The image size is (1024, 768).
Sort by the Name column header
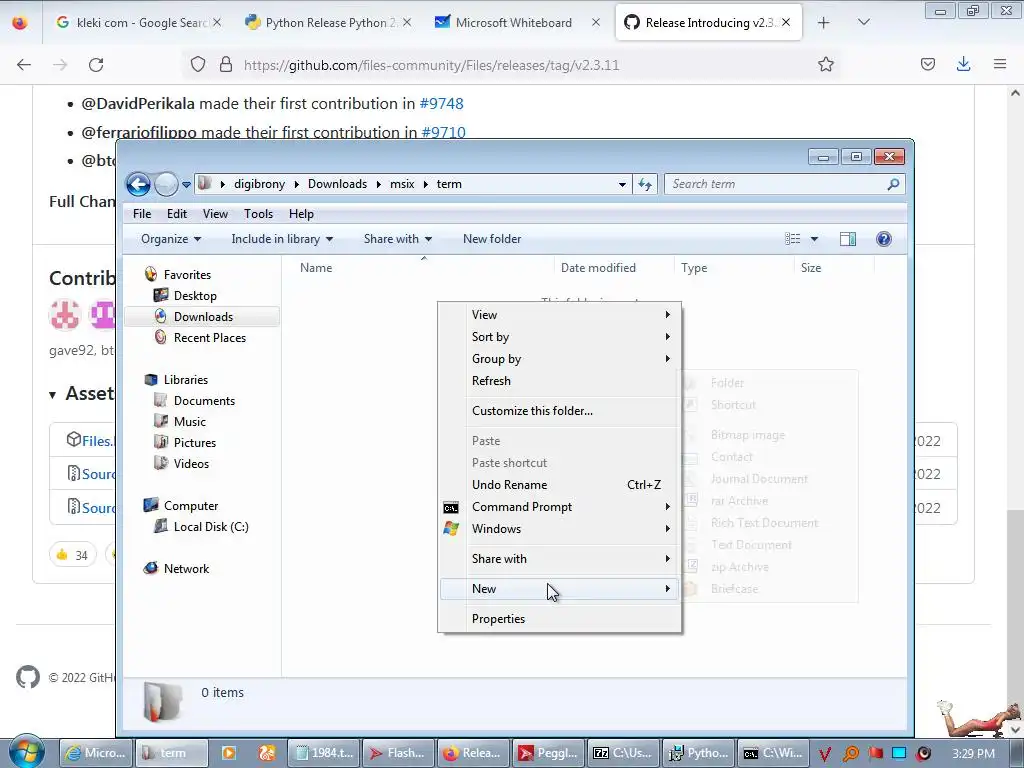(x=315, y=268)
